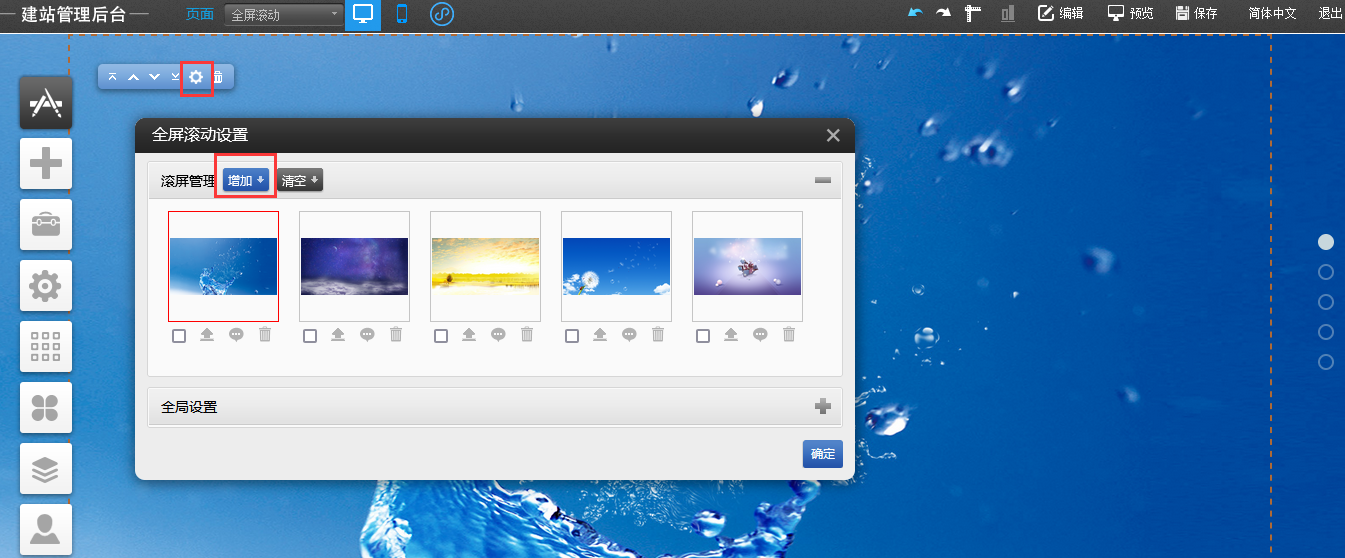Viewport: 1345px width, 558px height.
Task: Redo the last action
Action: coord(943,13)
